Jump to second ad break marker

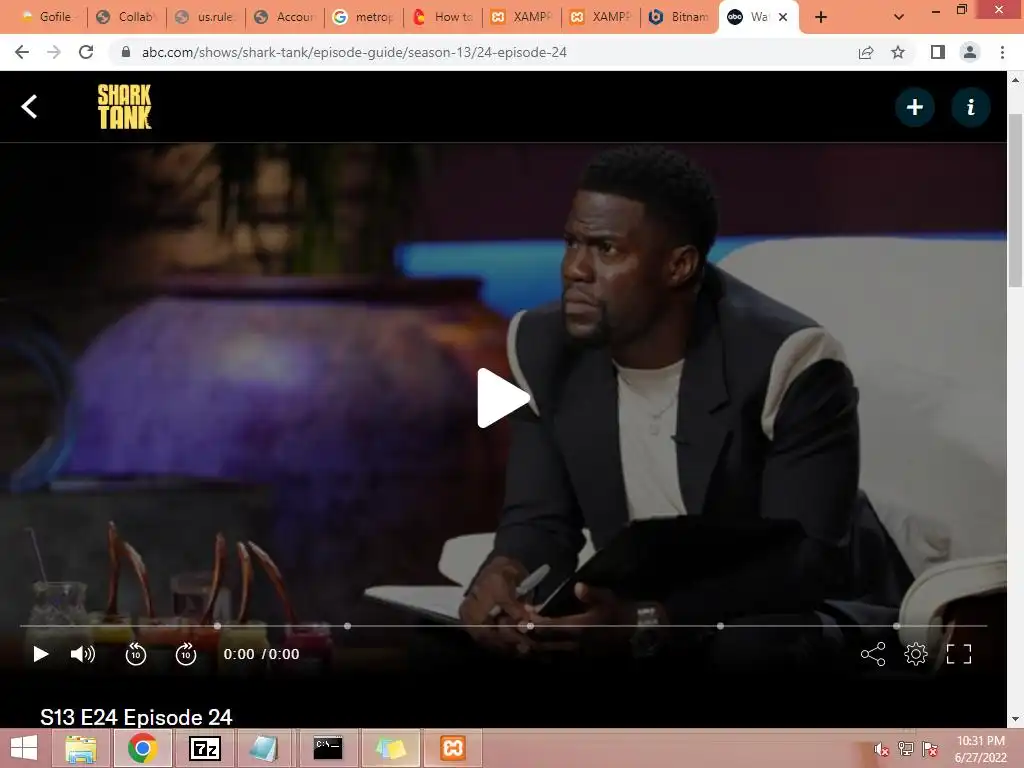(x=347, y=626)
